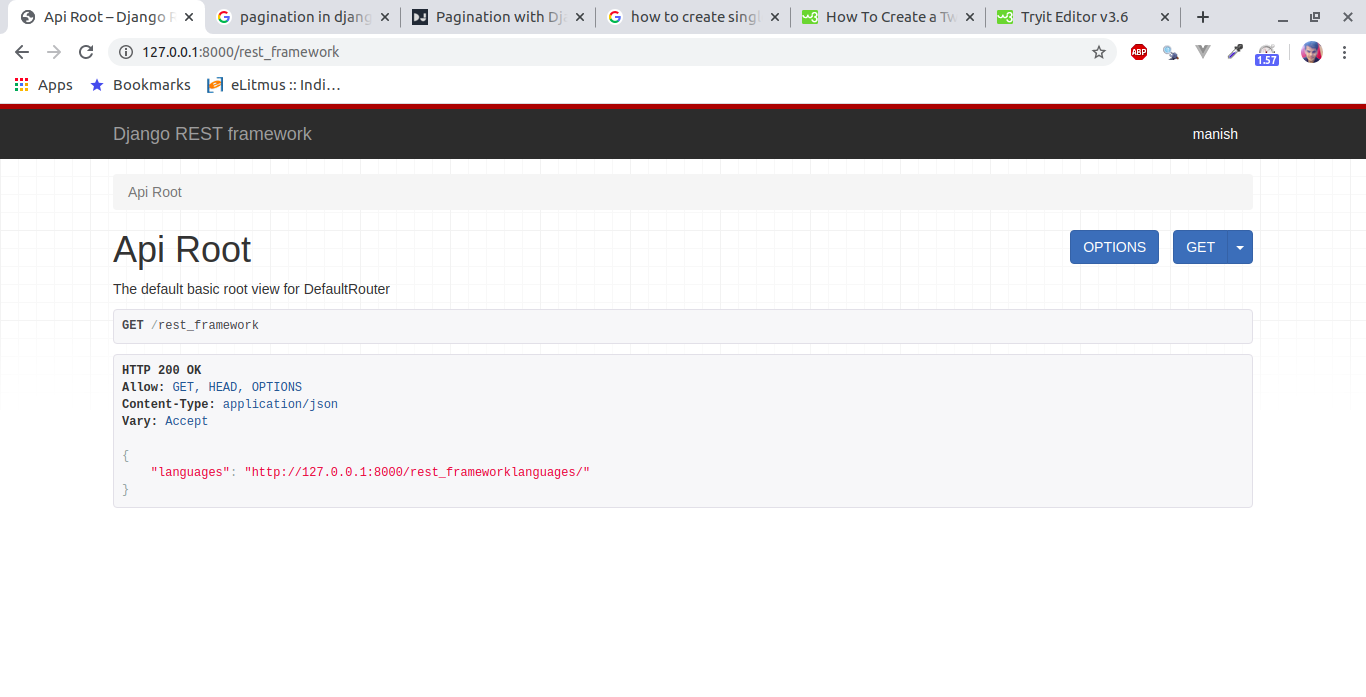Viewport: 1366px width, 697px height.
Task: Click the browser forward arrow
Action: (x=54, y=52)
